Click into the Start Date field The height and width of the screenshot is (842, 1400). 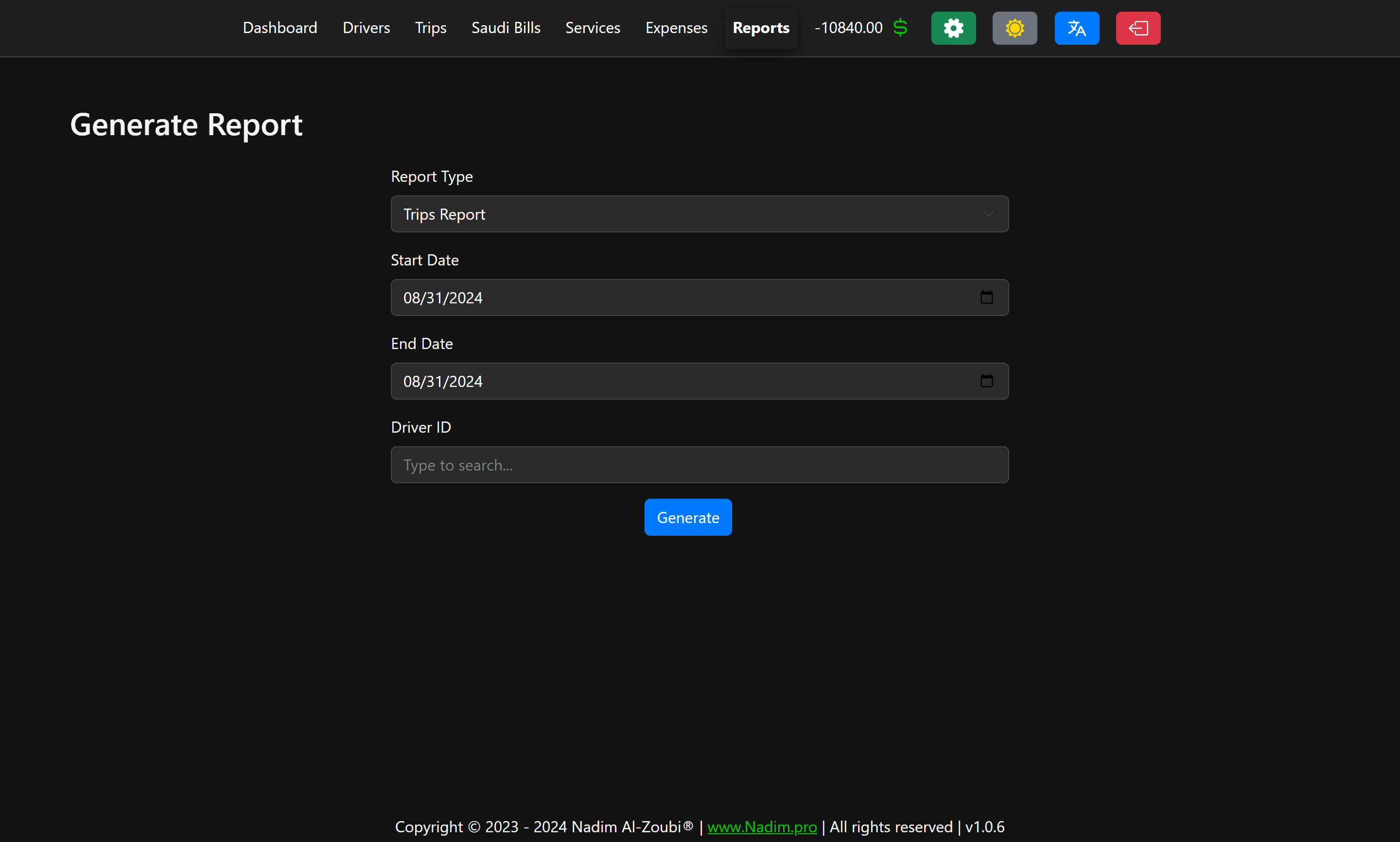click(x=699, y=298)
